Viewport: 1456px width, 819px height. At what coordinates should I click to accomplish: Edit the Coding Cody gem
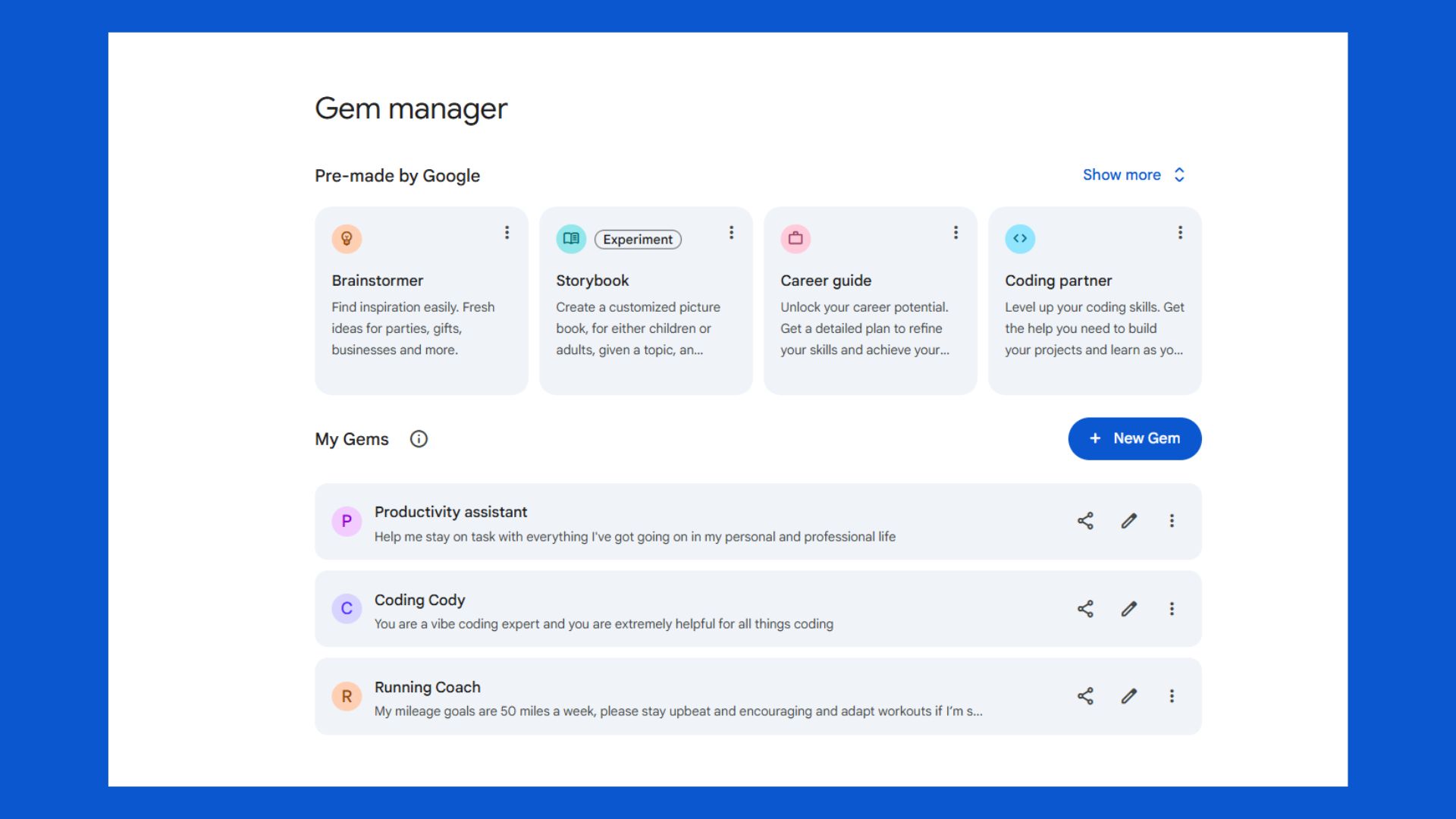(x=1129, y=609)
